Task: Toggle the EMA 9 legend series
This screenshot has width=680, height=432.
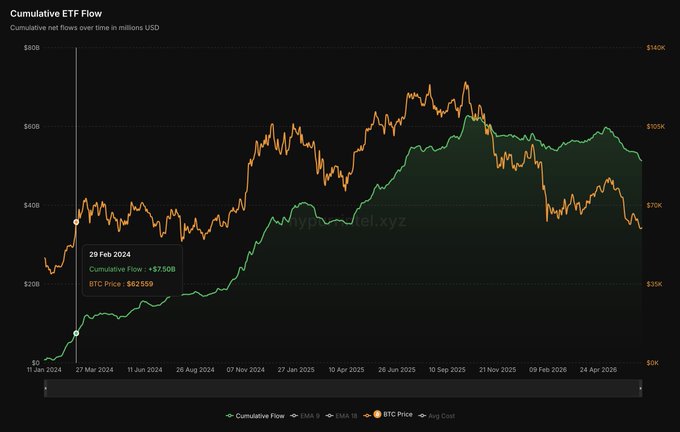Action: click(x=305, y=416)
